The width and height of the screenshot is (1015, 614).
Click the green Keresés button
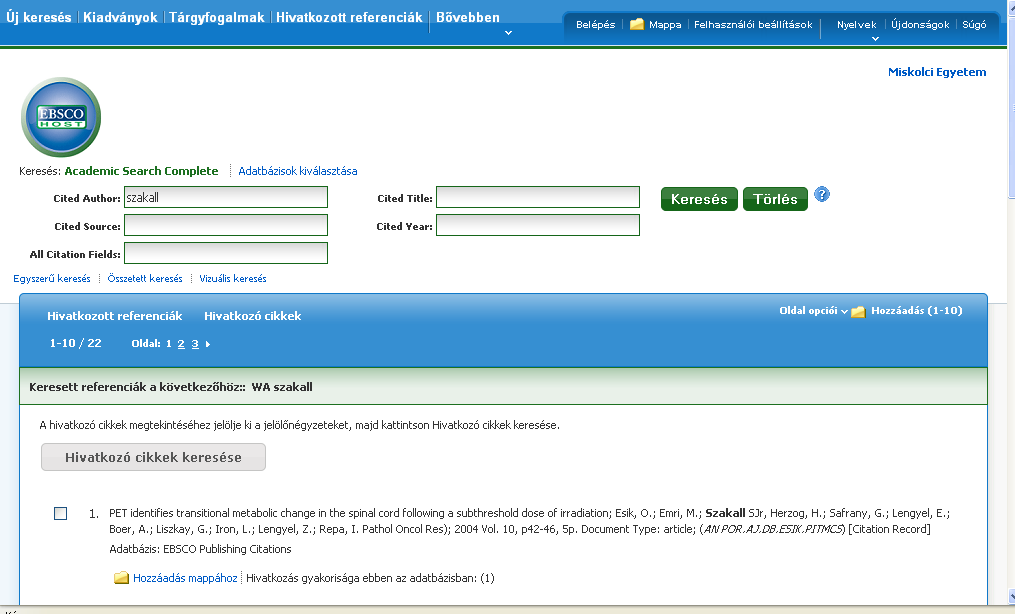(699, 199)
